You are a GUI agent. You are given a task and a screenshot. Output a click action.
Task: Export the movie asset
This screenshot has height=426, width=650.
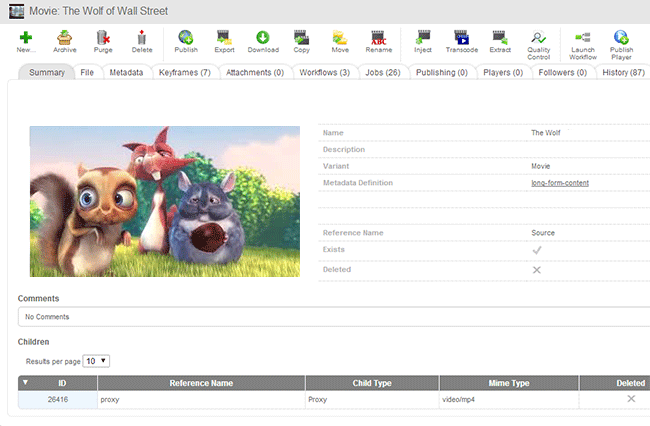pos(224,40)
